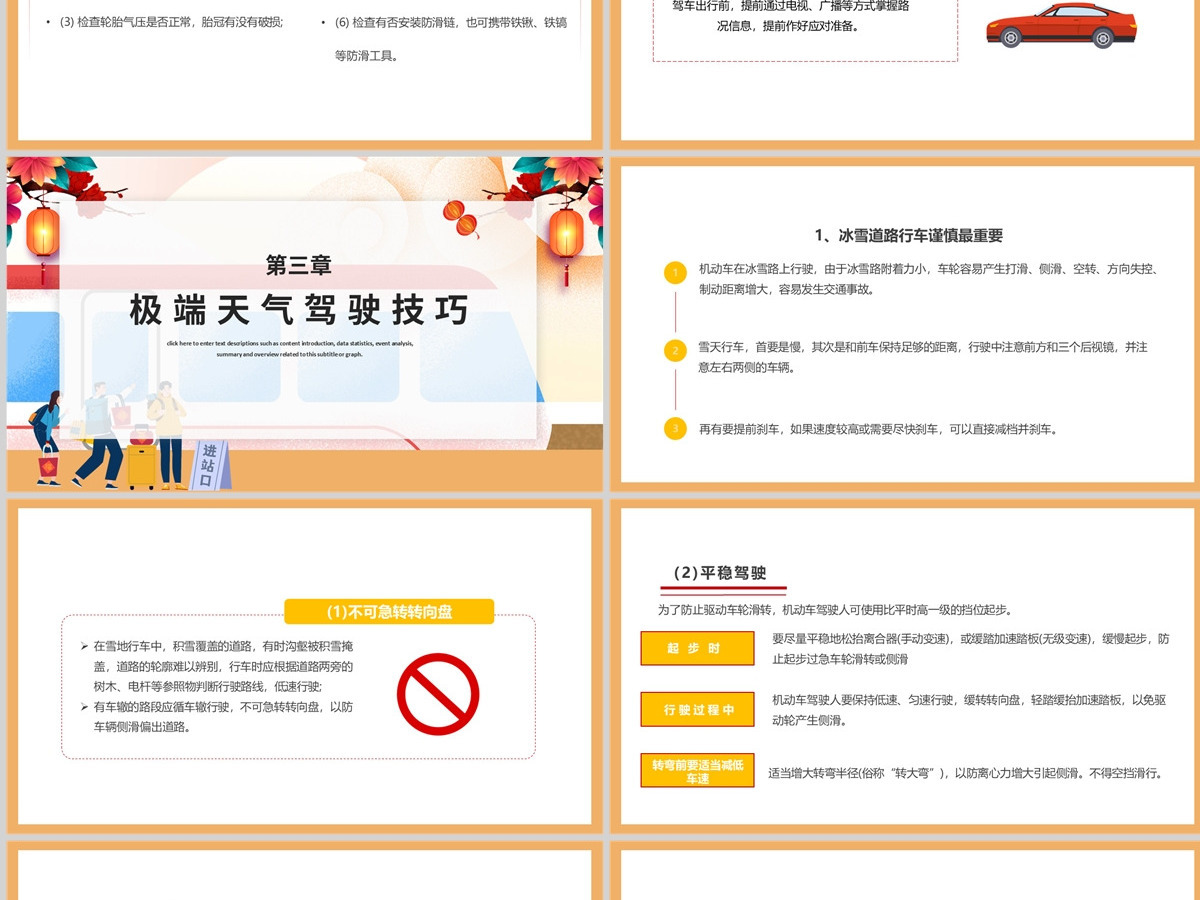The width and height of the screenshot is (1200, 900).
Task: Click text starting 适当增大转弯半径
Action: point(965,773)
